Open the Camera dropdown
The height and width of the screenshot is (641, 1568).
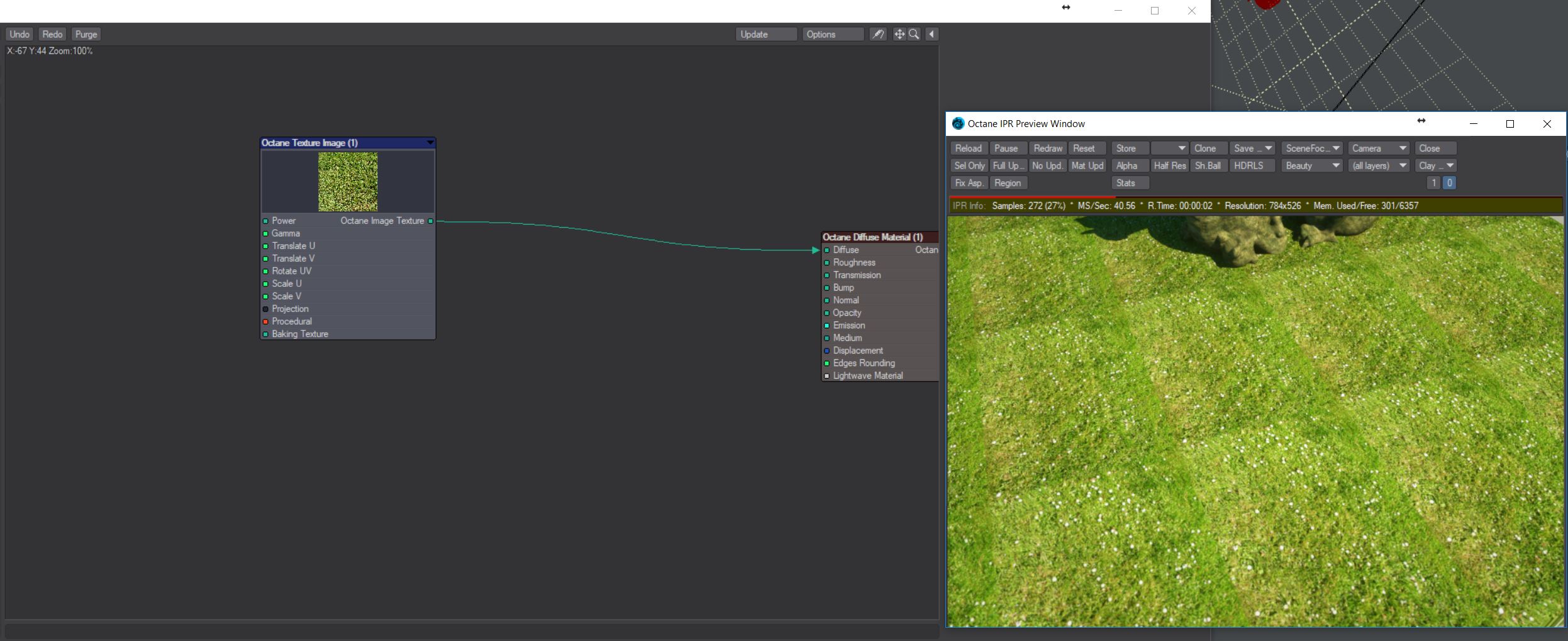tap(1379, 148)
